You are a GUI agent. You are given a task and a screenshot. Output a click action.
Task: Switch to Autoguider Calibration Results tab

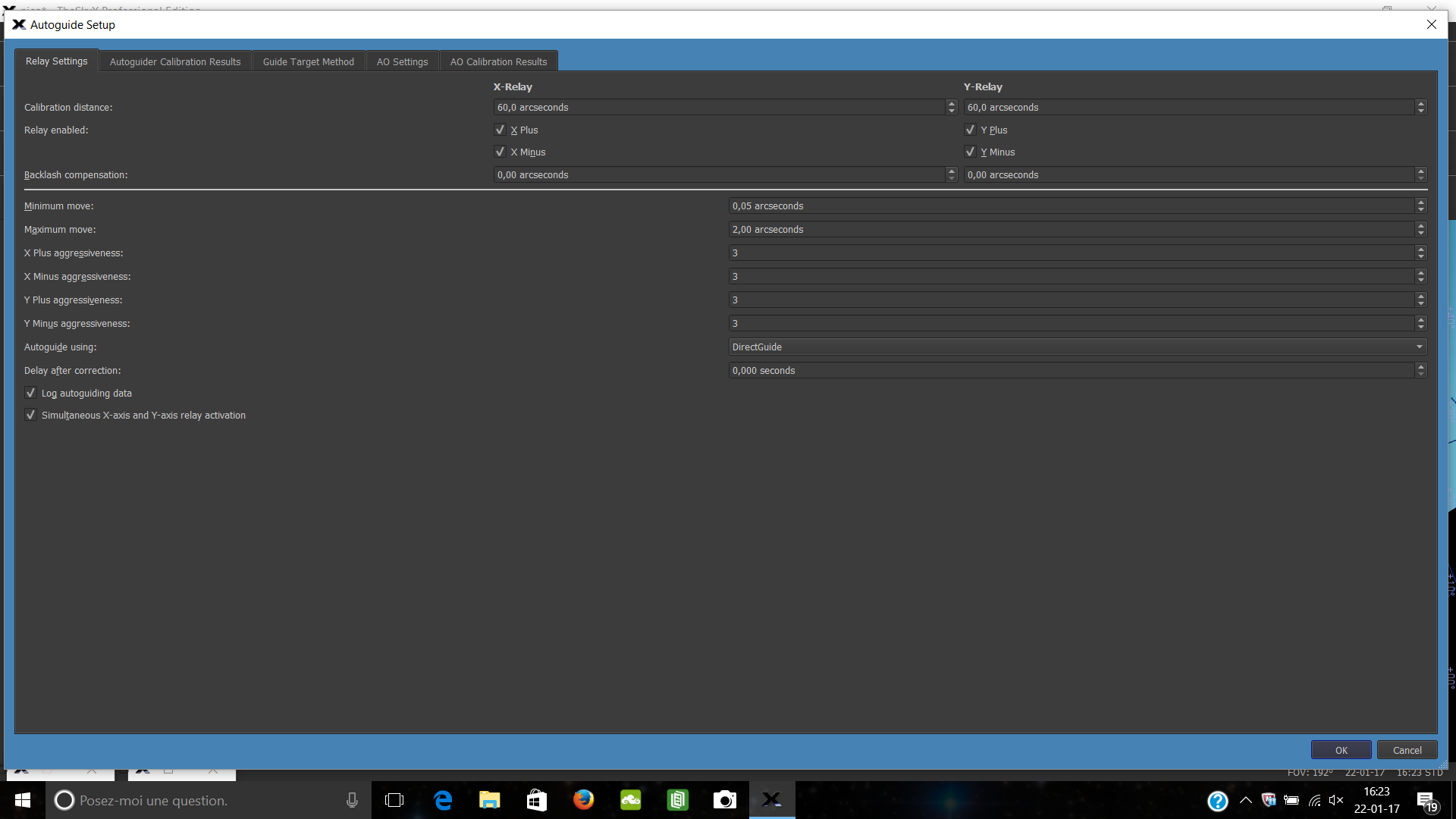tap(175, 61)
